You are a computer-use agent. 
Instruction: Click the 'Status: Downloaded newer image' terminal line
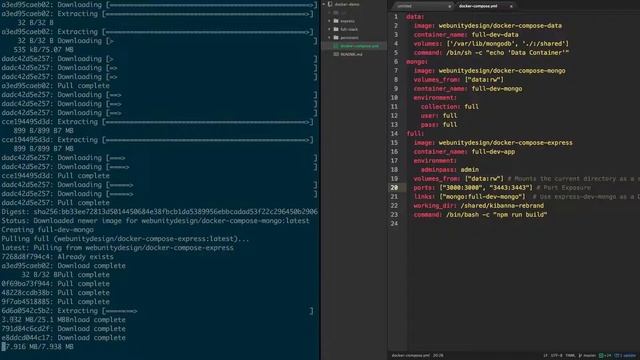click(x=155, y=221)
